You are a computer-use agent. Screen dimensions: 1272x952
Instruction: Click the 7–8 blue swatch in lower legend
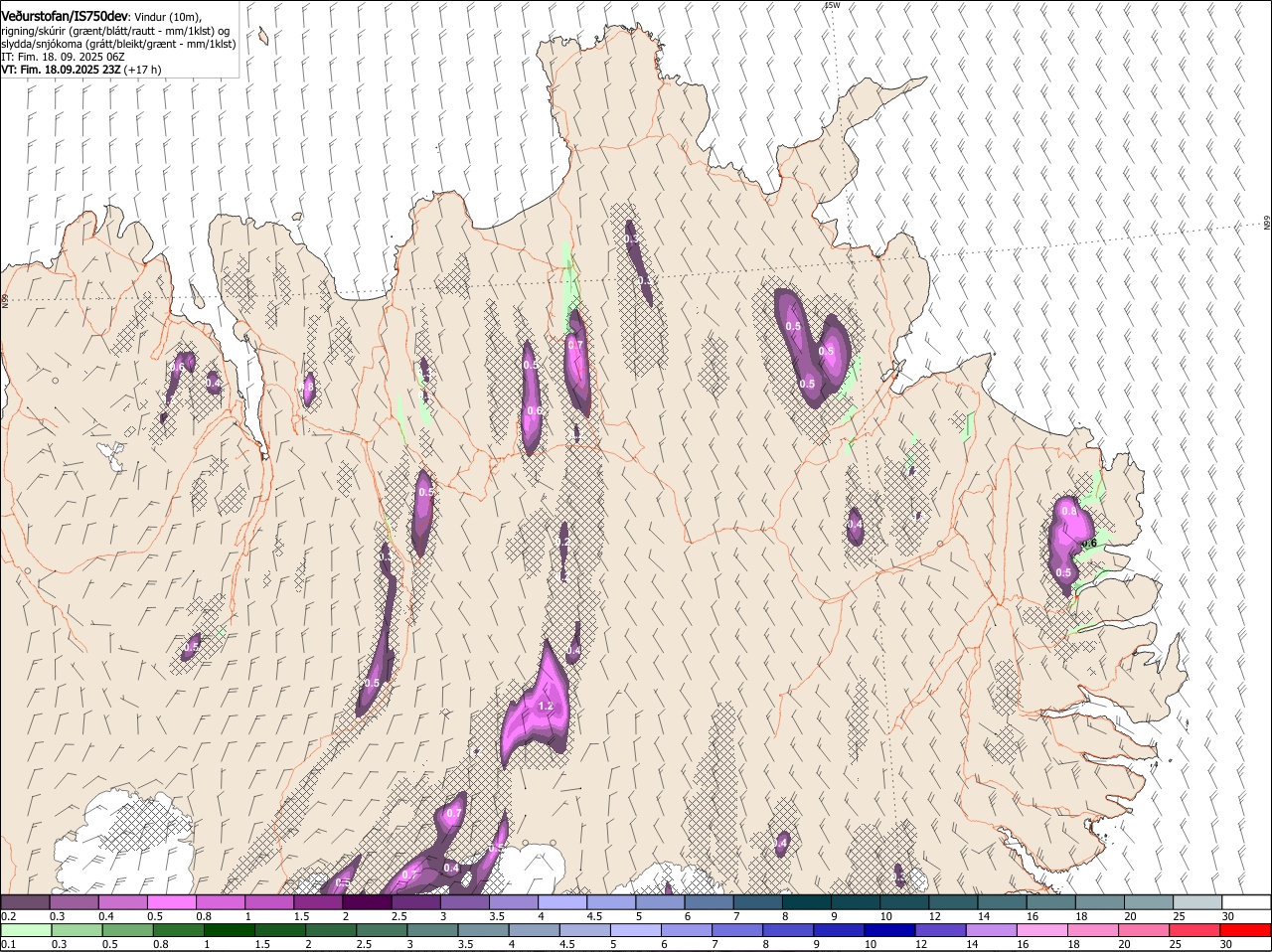tap(737, 930)
